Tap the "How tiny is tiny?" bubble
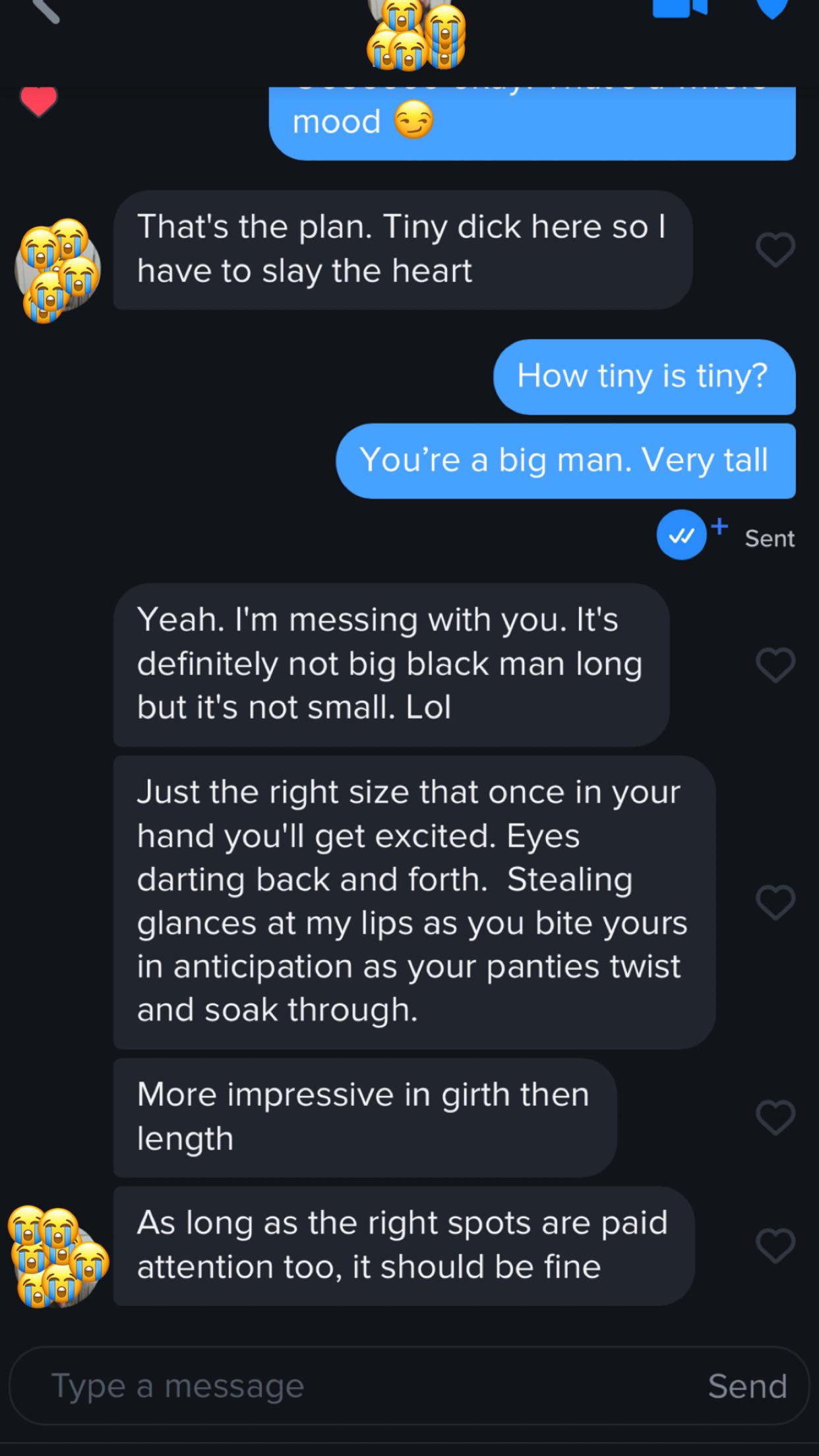819x1456 pixels. point(644,377)
